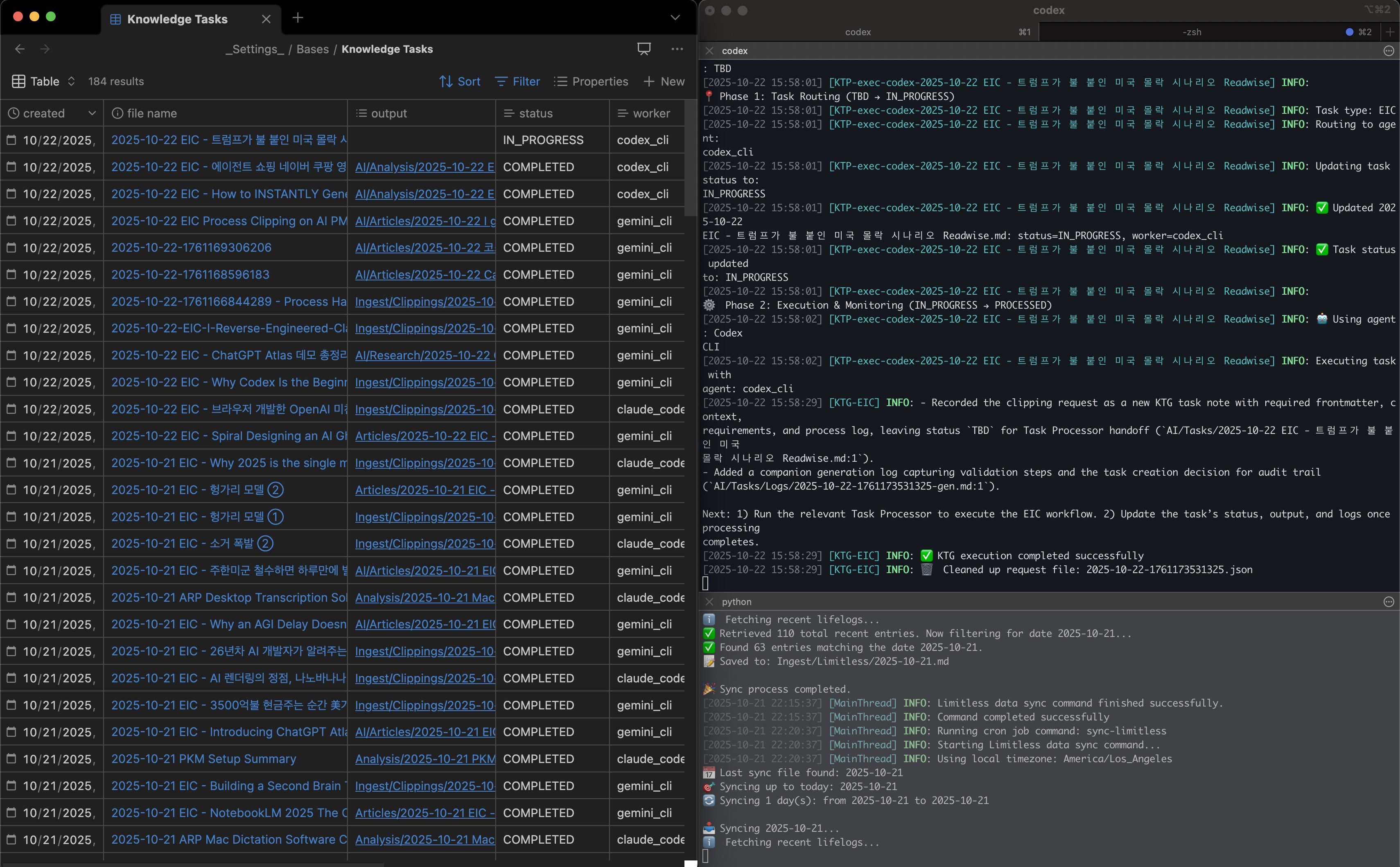Add a new terminal tab with plus
The image size is (1400, 867).
click(1390, 32)
